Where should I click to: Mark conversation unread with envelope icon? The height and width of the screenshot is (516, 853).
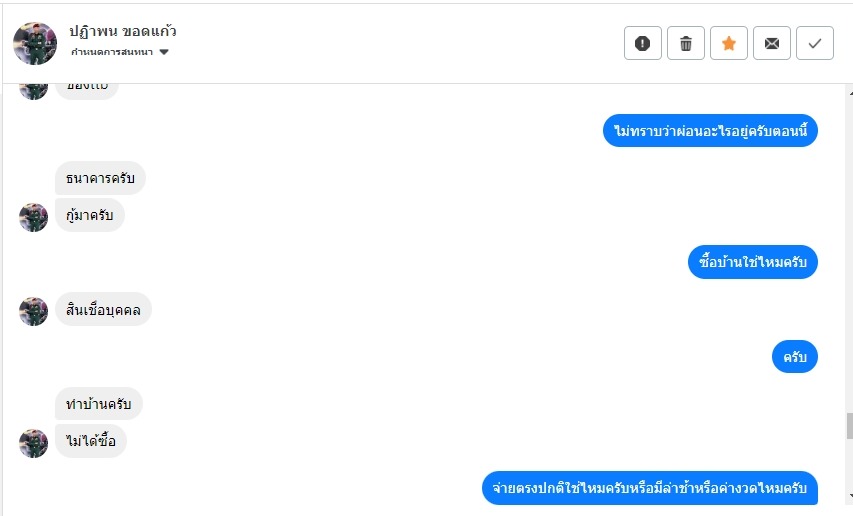pyautogui.click(x=771, y=43)
